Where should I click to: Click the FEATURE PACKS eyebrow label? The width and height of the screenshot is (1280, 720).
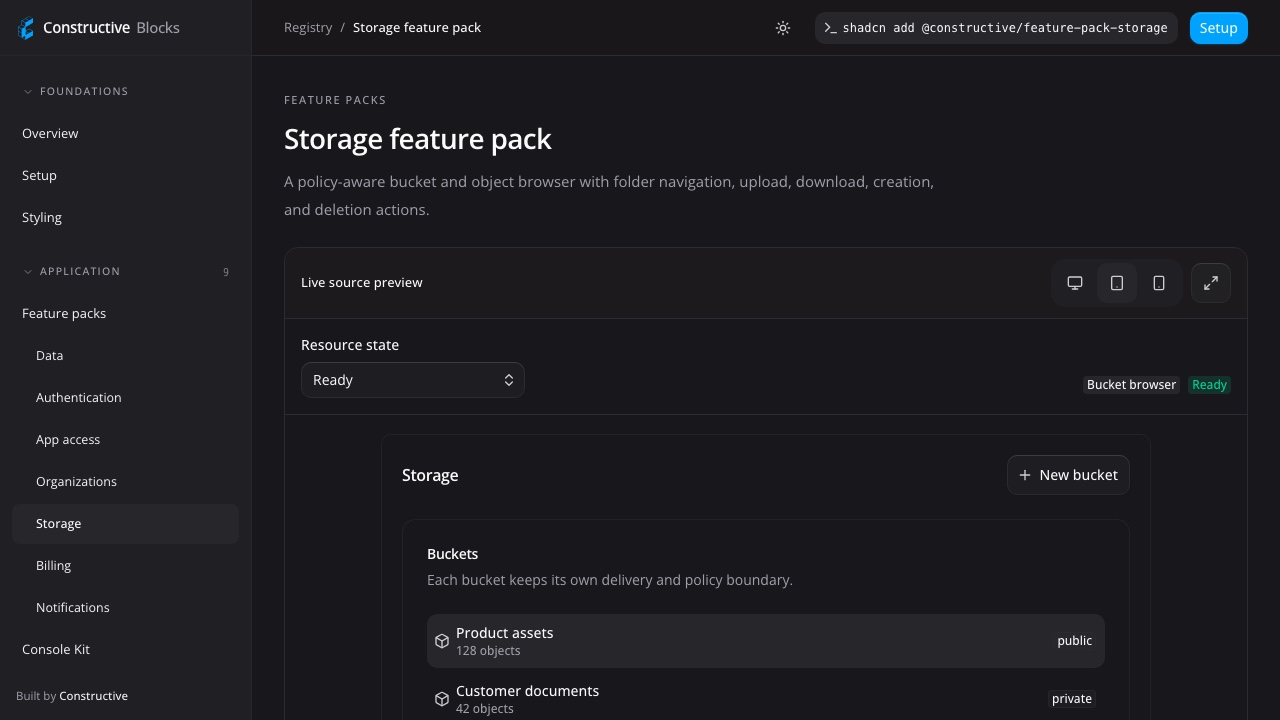(335, 100)
